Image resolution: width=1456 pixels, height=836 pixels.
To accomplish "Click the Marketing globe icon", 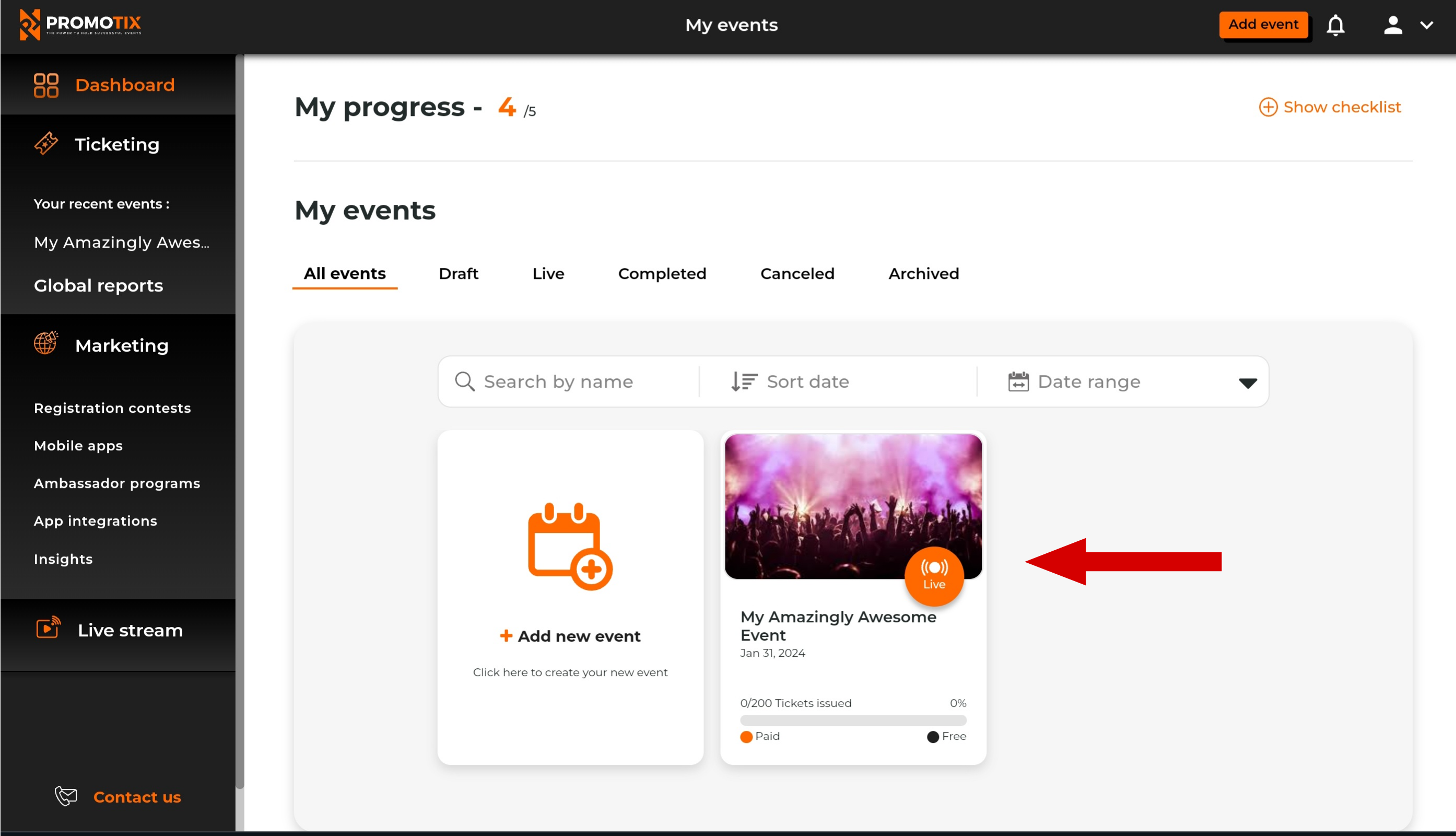I will 46,343.
